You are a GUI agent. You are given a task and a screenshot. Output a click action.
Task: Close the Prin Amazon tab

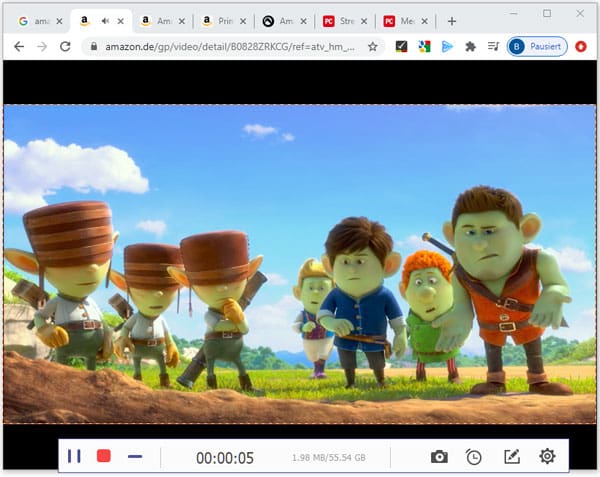(x=243, y=21)
